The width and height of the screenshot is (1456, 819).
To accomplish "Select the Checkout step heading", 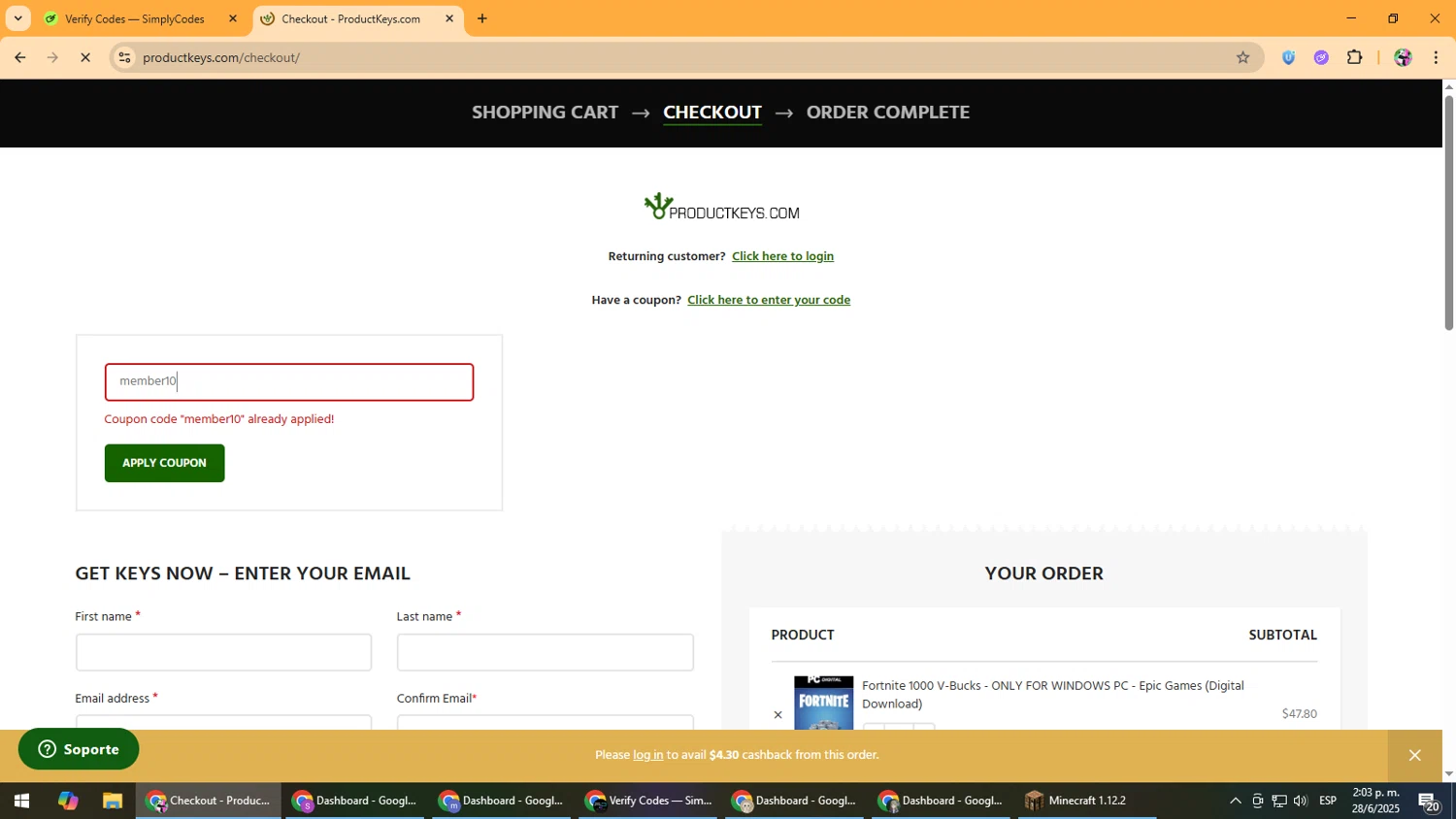I will pos(712,113).
